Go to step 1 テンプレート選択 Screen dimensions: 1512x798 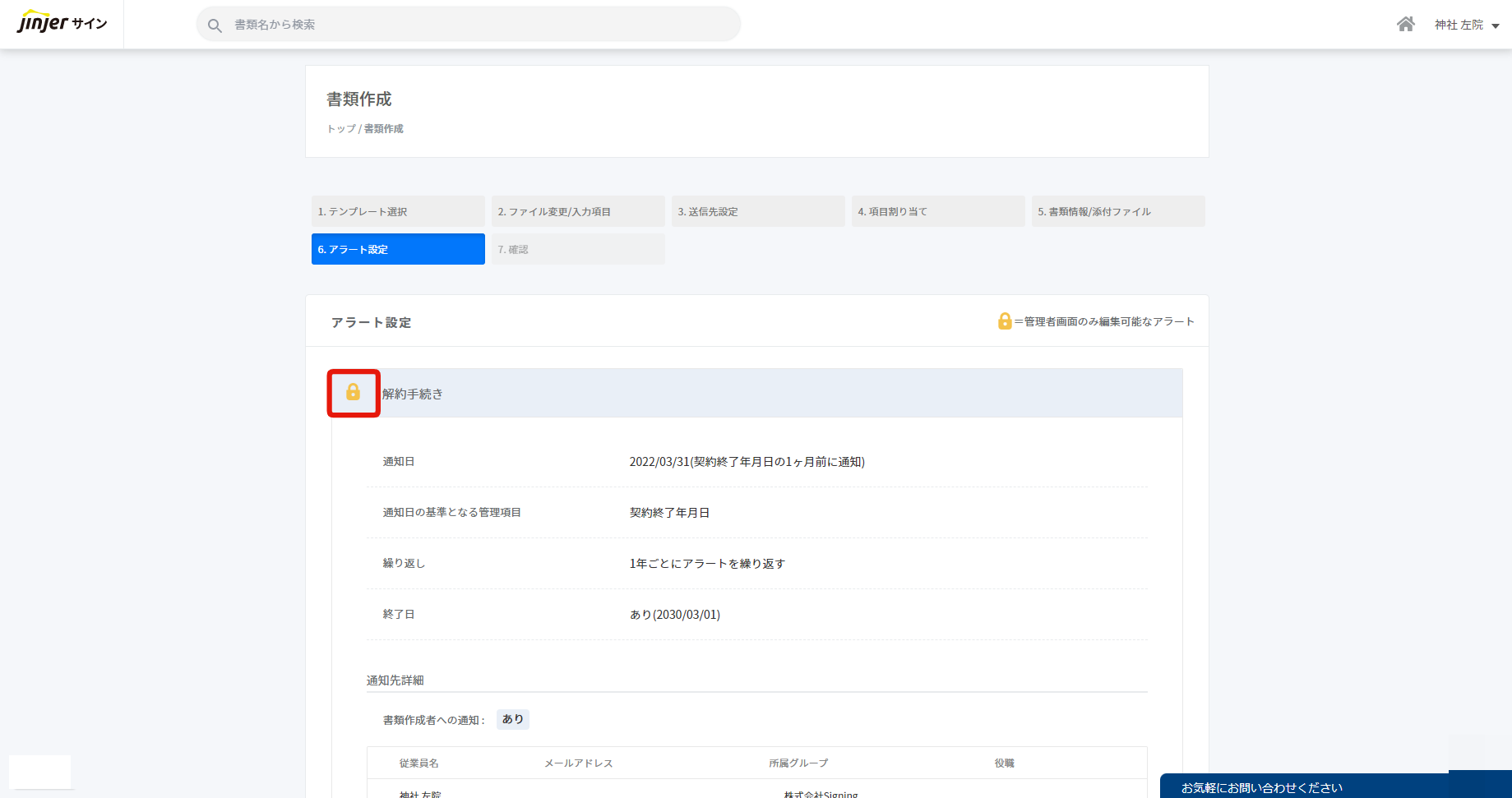(398, 211)
